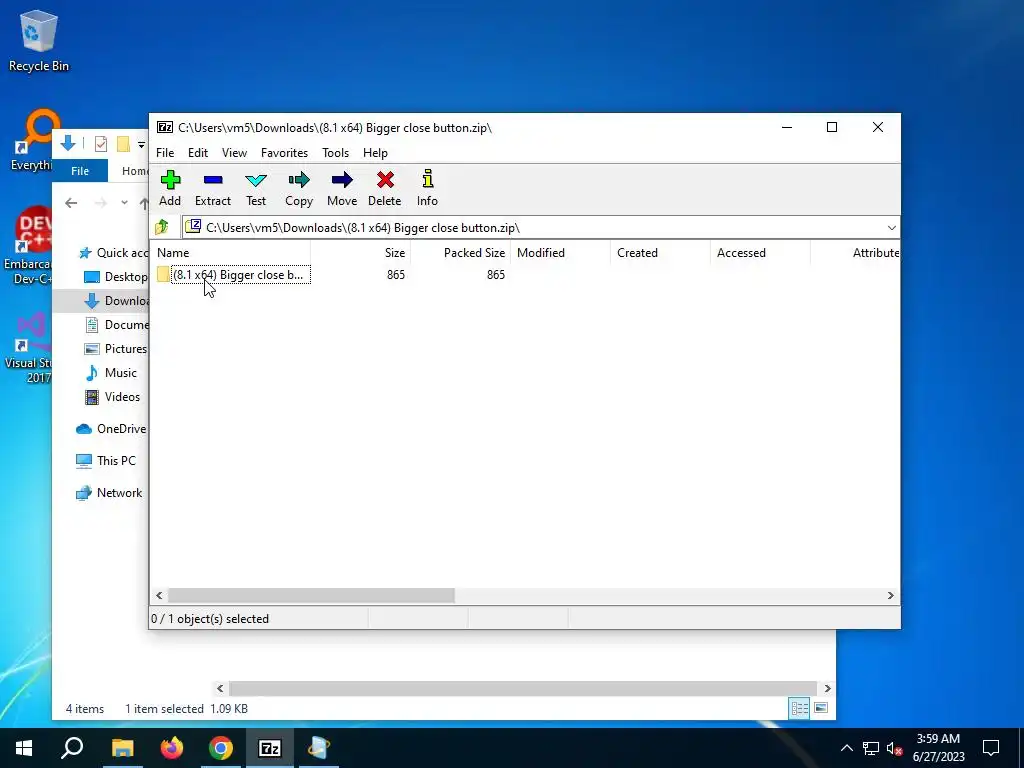The image size is (1024, 768).
Task: Open Customize Quick Access Toolbar dropdown
Action: tap(141, 144)
